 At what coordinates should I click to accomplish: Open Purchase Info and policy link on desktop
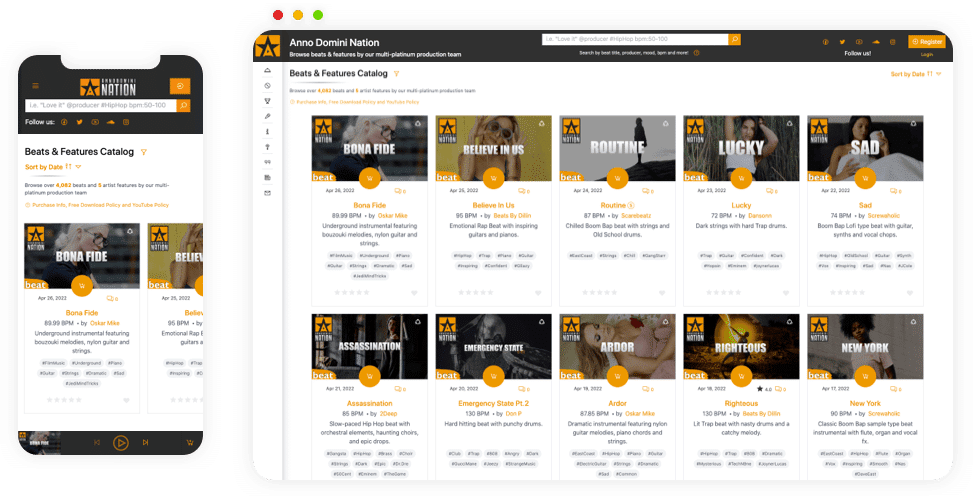[354, 102]
